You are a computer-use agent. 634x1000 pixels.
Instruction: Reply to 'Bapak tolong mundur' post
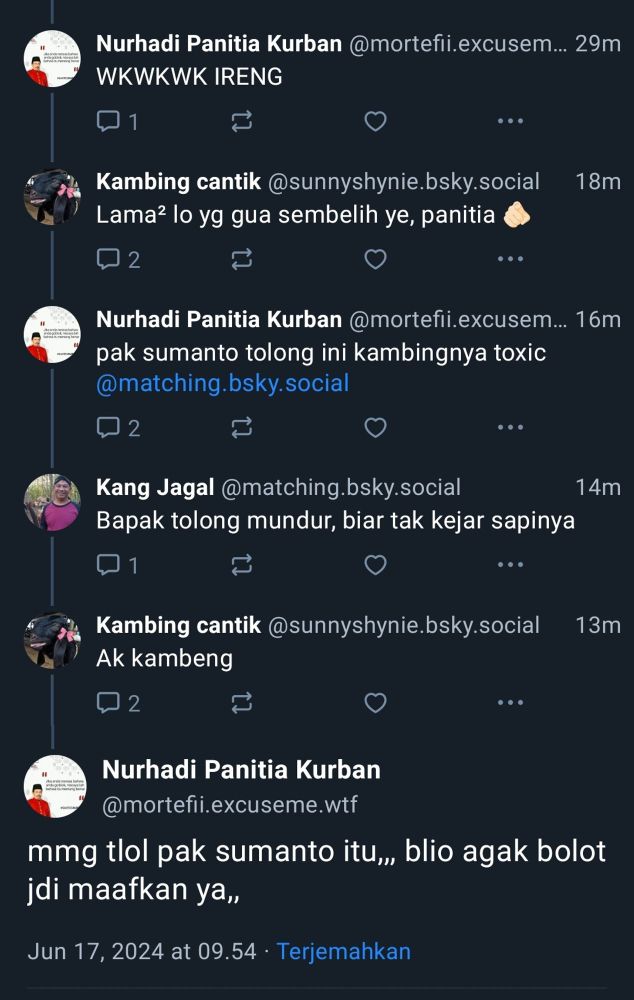pyautogui.click(x=117, y=564)
